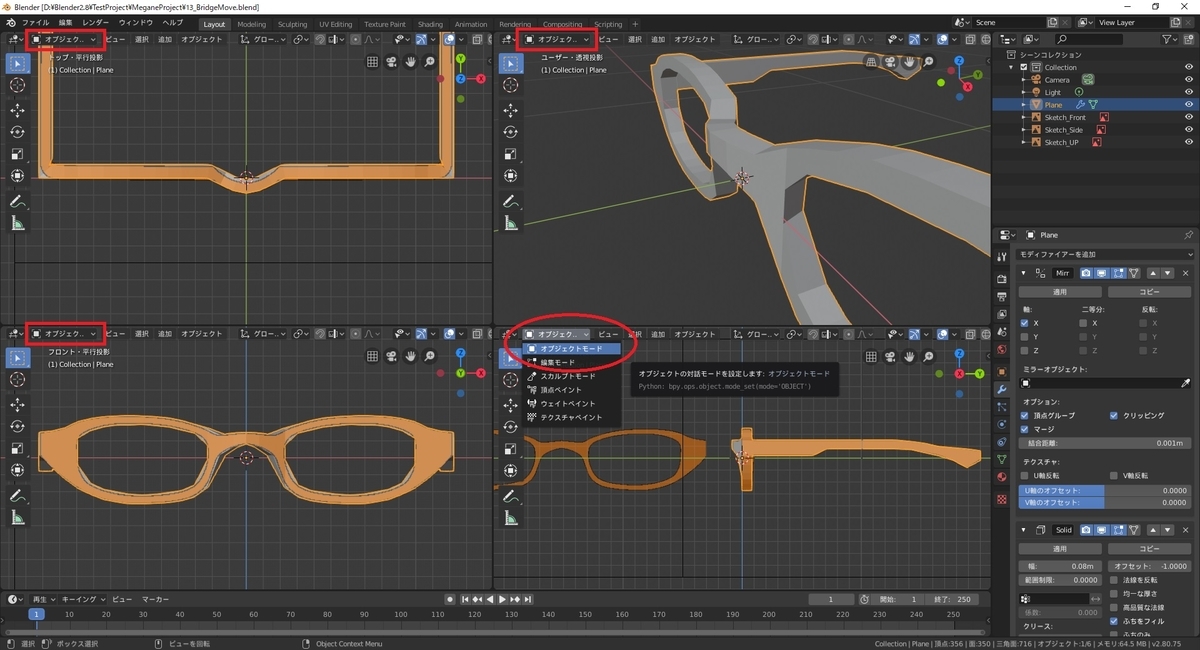This screenshot has width=1200, height=650.
Task: Select the Annotate tool in top-left viewport
Action: click(x=17, y=201)
